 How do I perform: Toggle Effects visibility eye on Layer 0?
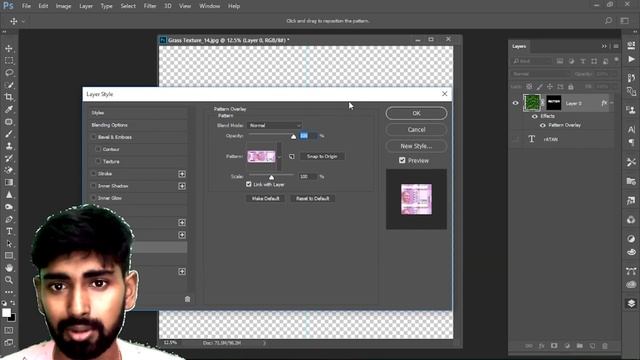pos(534,116)
